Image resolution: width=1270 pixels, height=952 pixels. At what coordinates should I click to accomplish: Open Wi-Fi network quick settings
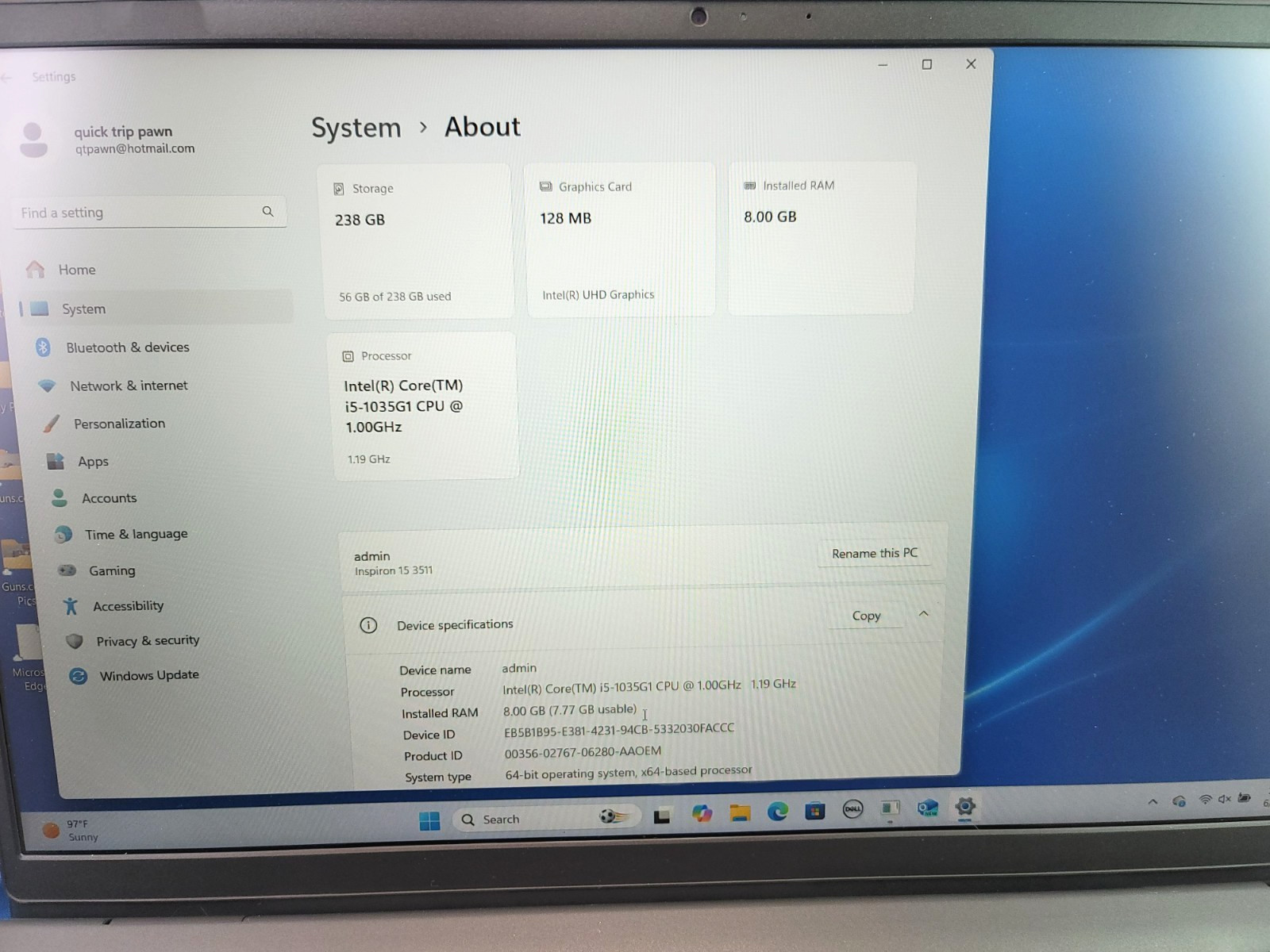[1206, 799]
